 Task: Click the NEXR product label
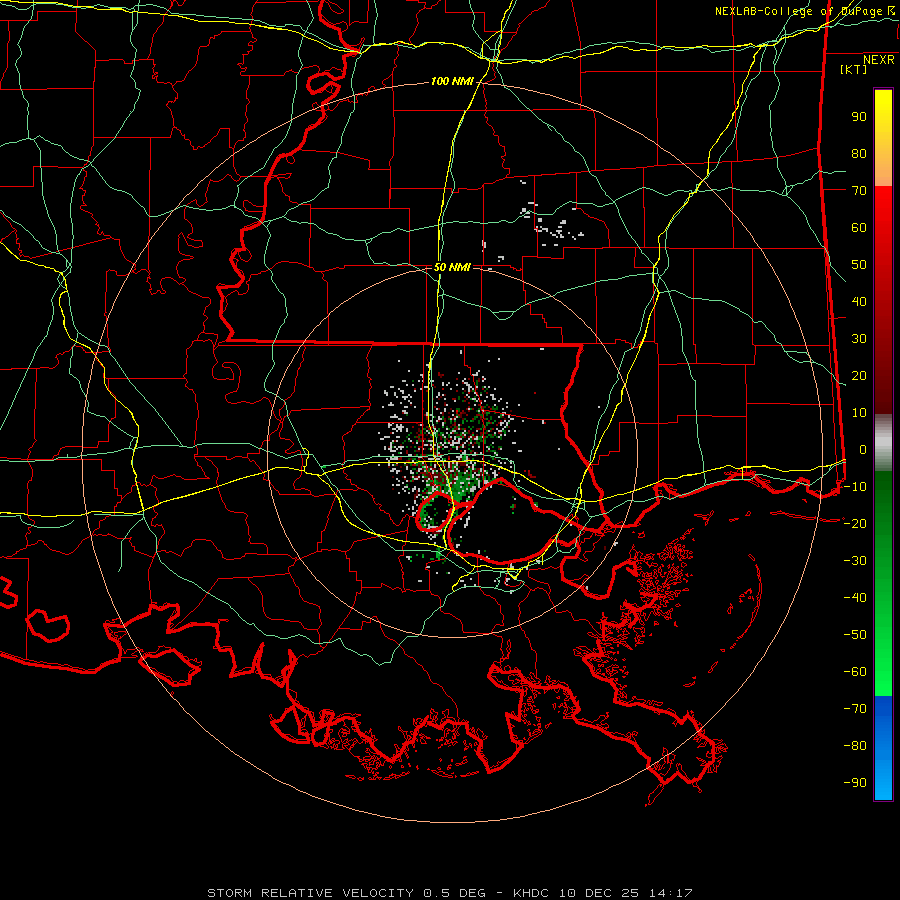pos(879,60)
